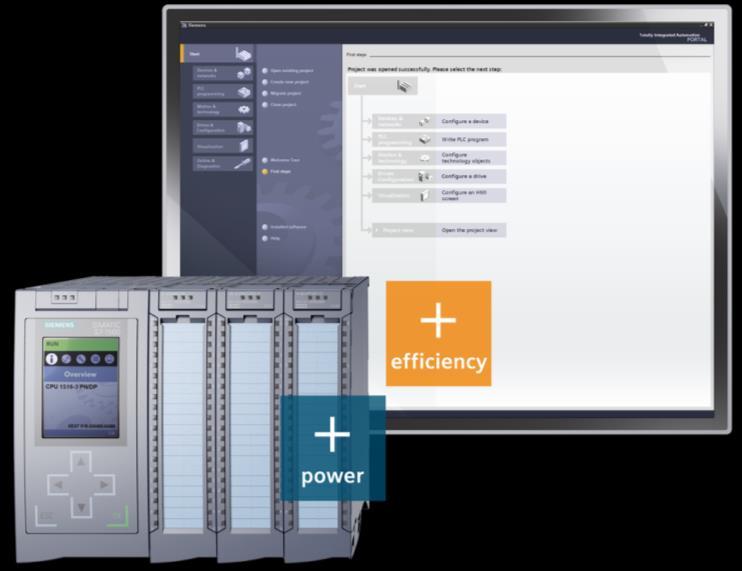
Task: Open the Motion & technology portal
Action: 223,109
